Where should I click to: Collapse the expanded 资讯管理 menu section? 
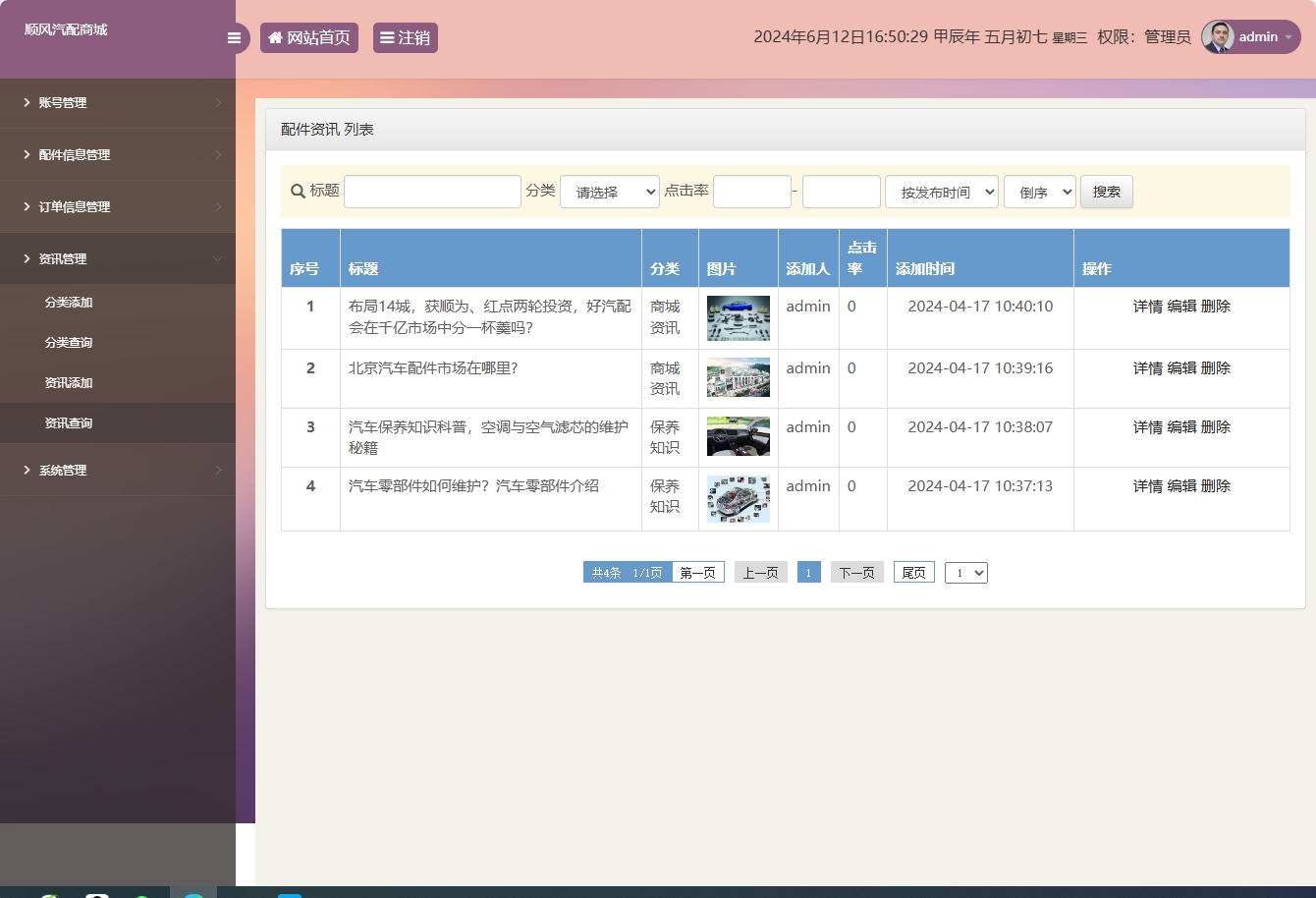(x=118, y=258)
